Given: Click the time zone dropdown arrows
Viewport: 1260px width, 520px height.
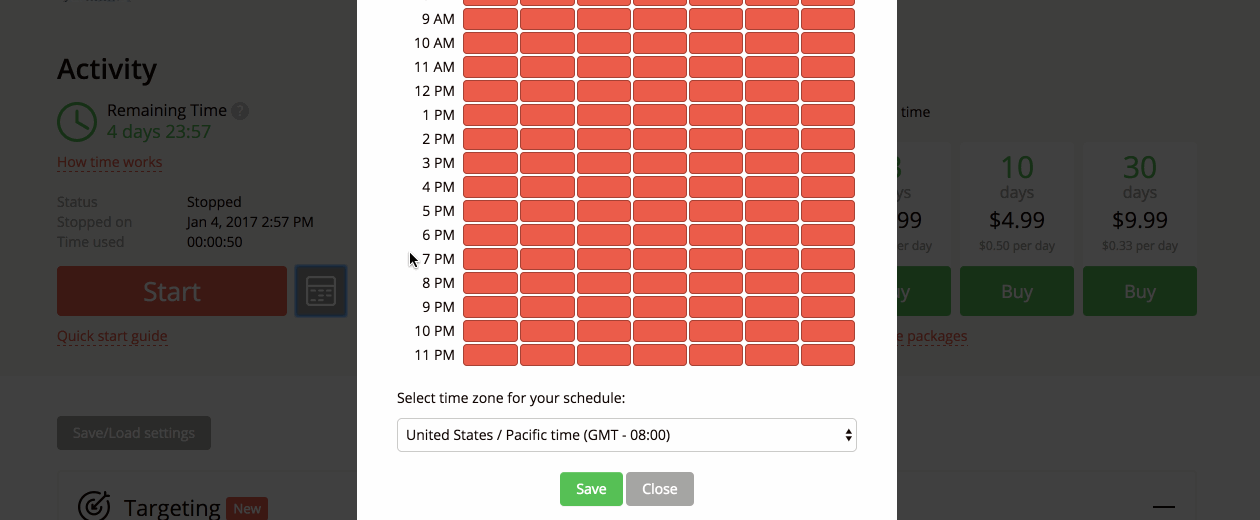Looking at the screenshot, I should [x=848, y=435].
